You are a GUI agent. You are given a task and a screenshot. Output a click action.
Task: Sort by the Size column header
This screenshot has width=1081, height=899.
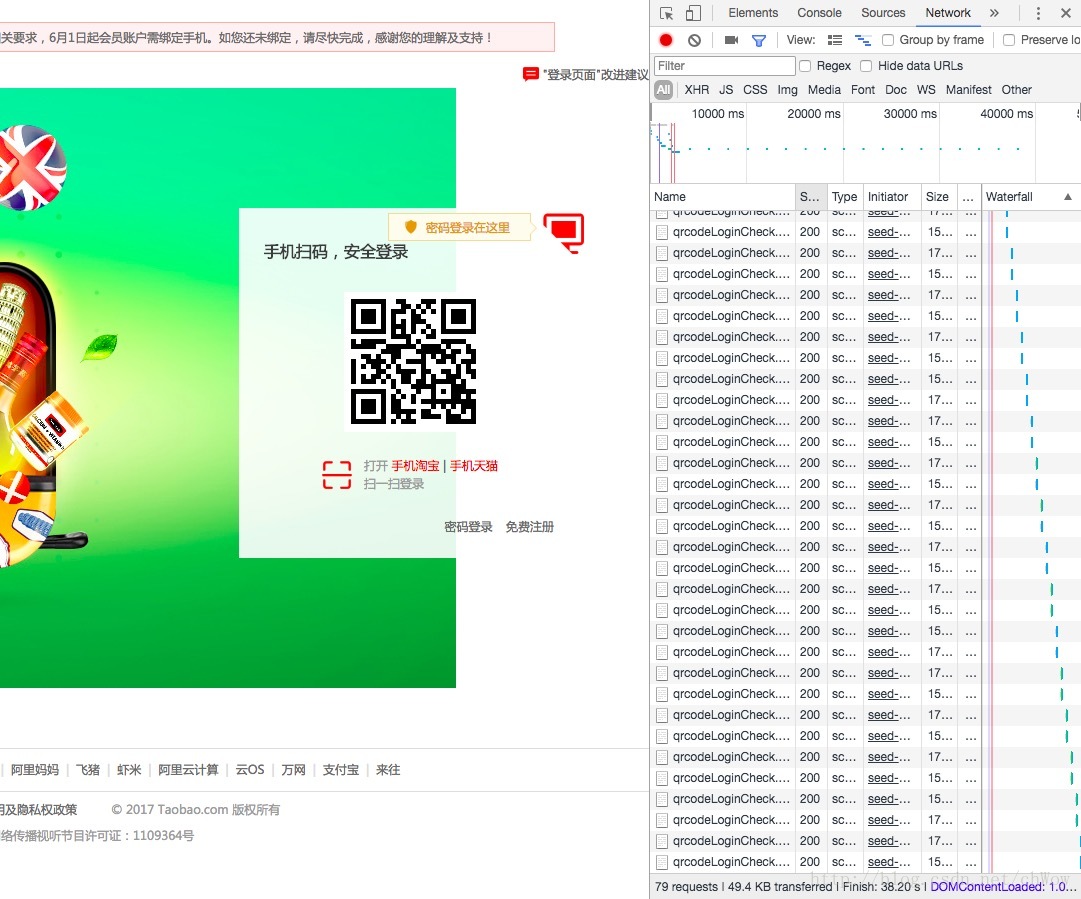(939, 196)
